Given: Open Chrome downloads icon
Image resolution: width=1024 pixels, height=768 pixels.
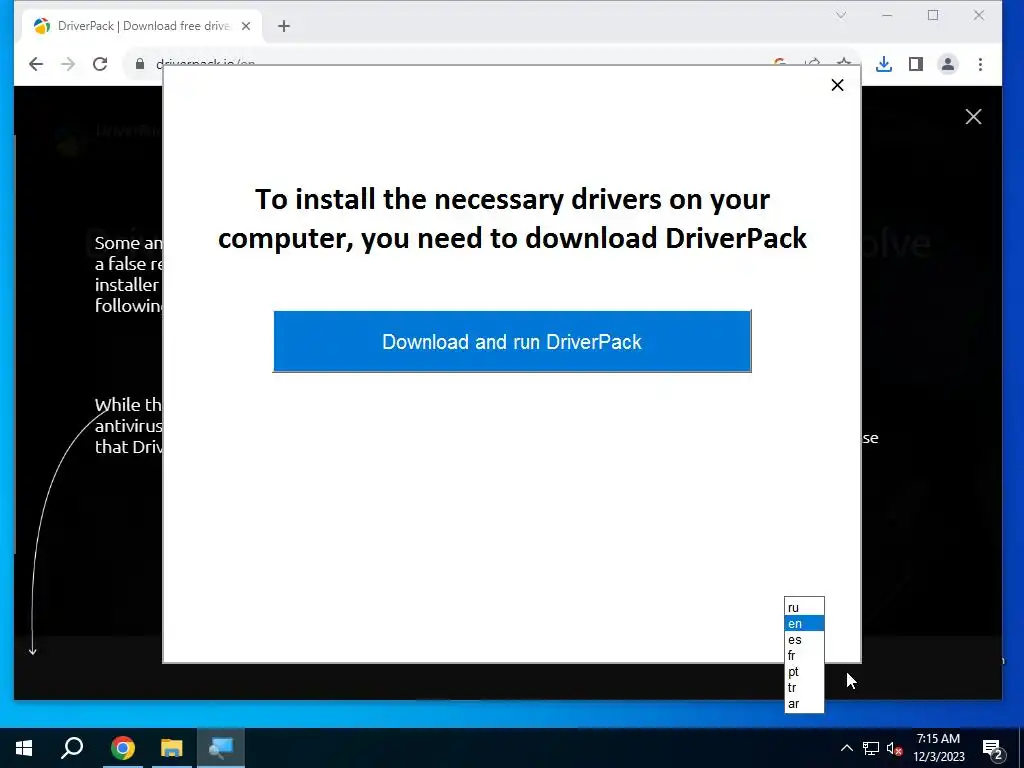Looking at the screenshot, I should click(x=884, y=64).
